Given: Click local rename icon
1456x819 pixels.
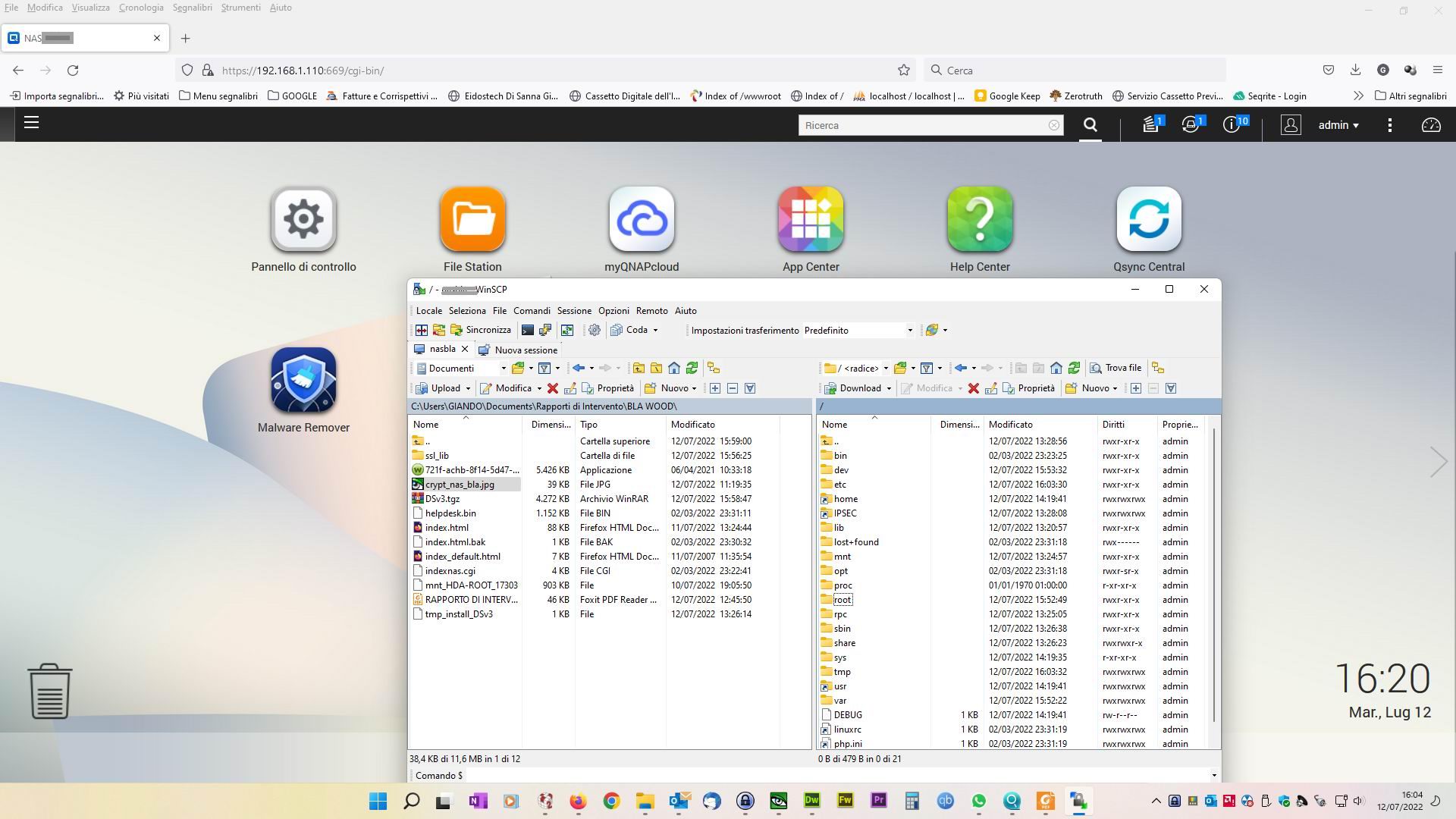Looking at the screenshot, I should tap(570, 388).
